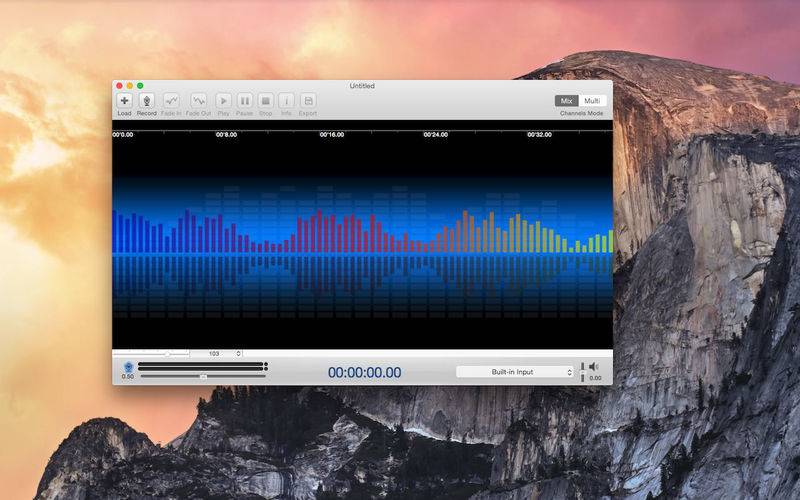
Task: Open the Built-in Input device dropdown
Action: tap(515, 372)
